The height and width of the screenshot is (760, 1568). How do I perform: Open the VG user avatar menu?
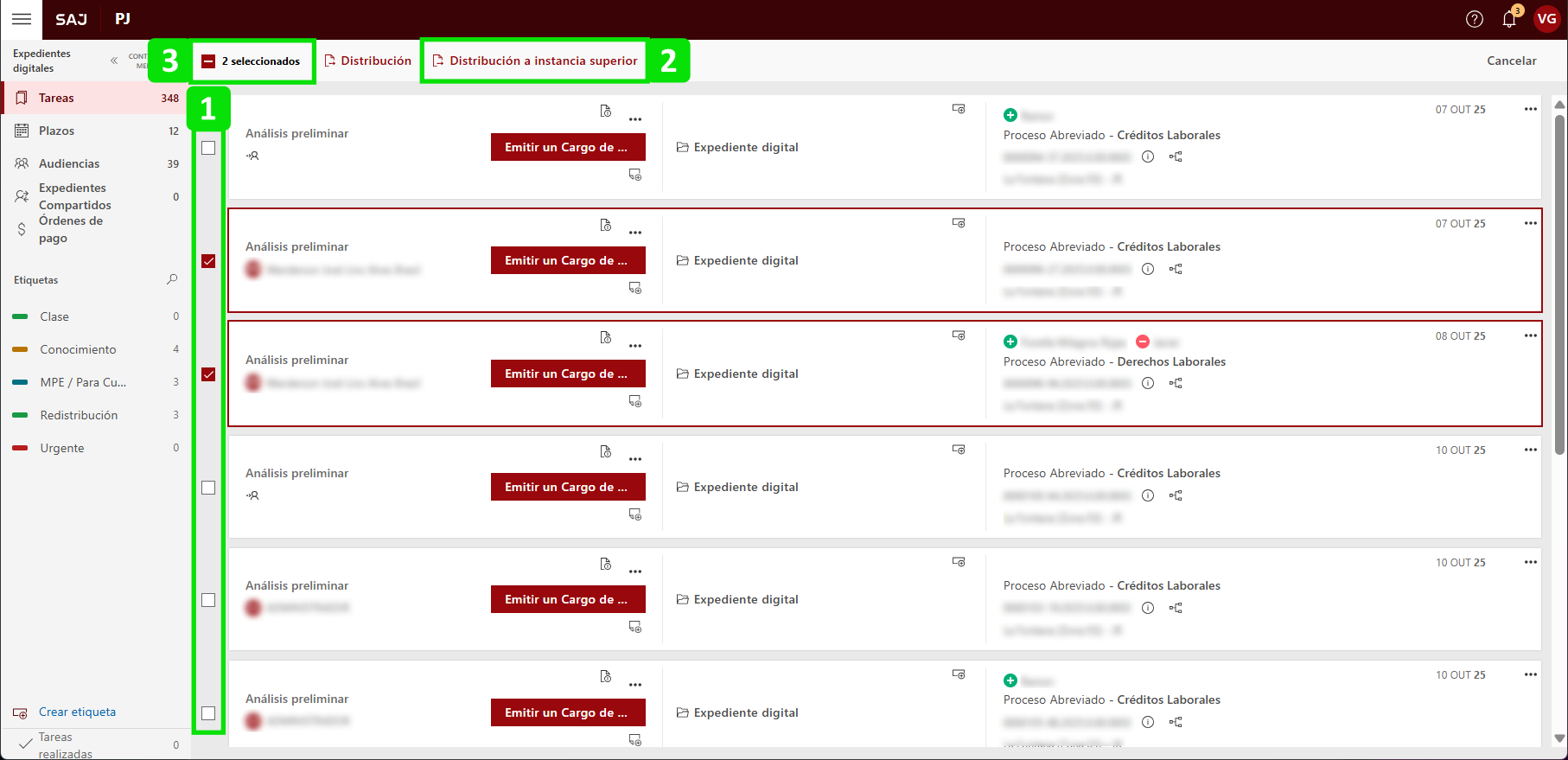click(x=1546, y=19)
